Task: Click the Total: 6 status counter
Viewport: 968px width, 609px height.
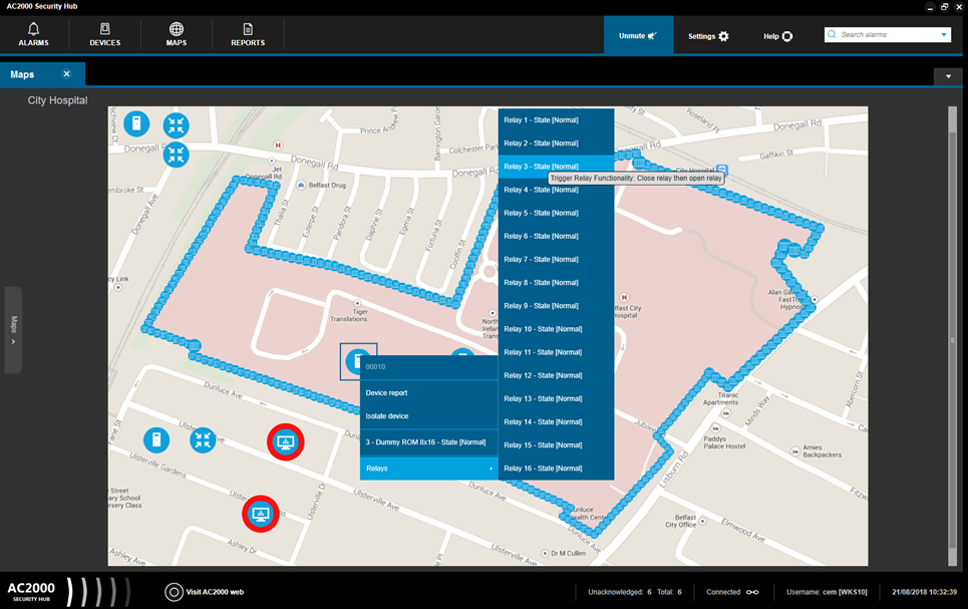Action: tap(669, 592)
